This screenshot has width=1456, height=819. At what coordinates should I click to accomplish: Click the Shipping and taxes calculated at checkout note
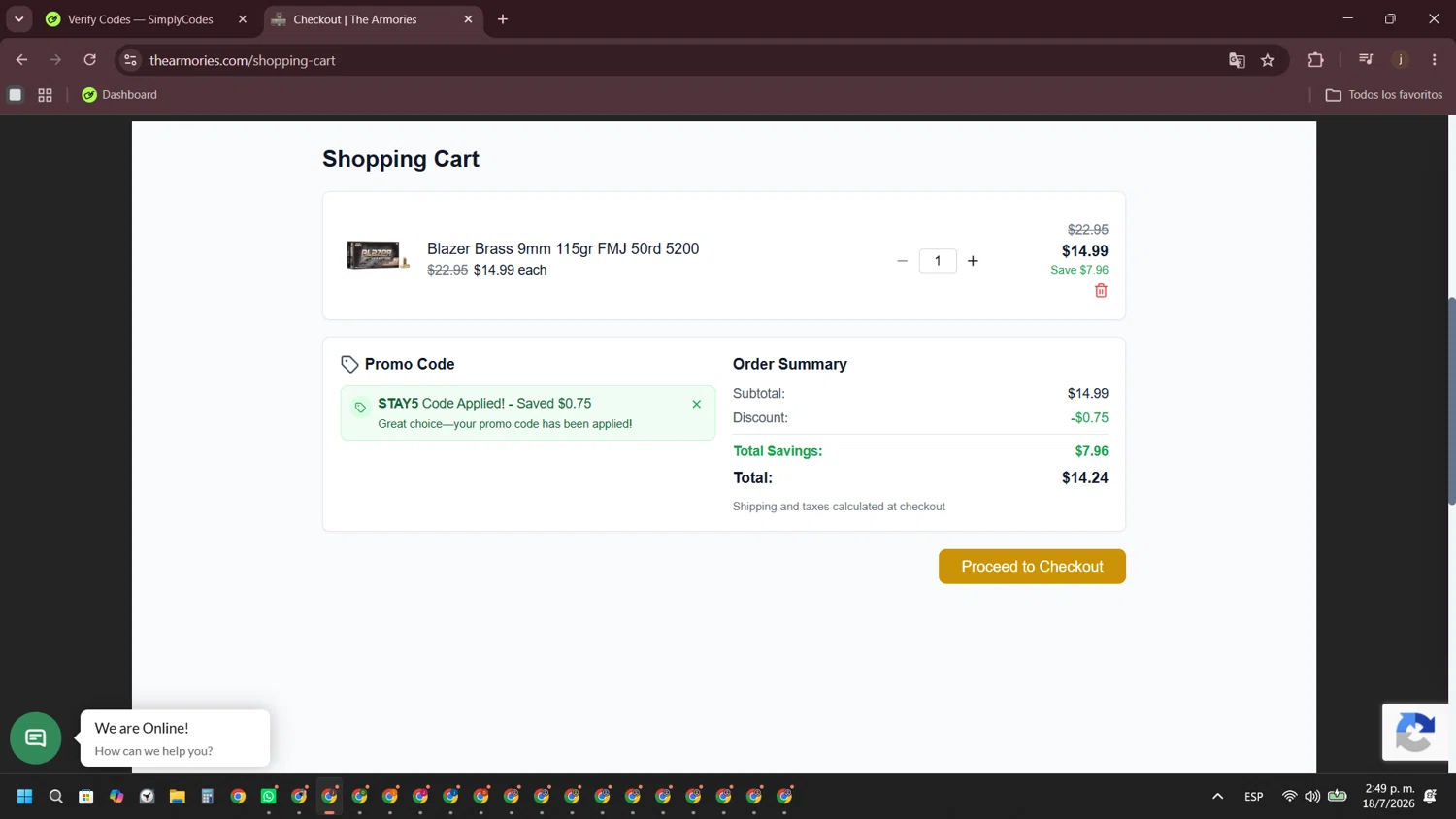[839, 507]
